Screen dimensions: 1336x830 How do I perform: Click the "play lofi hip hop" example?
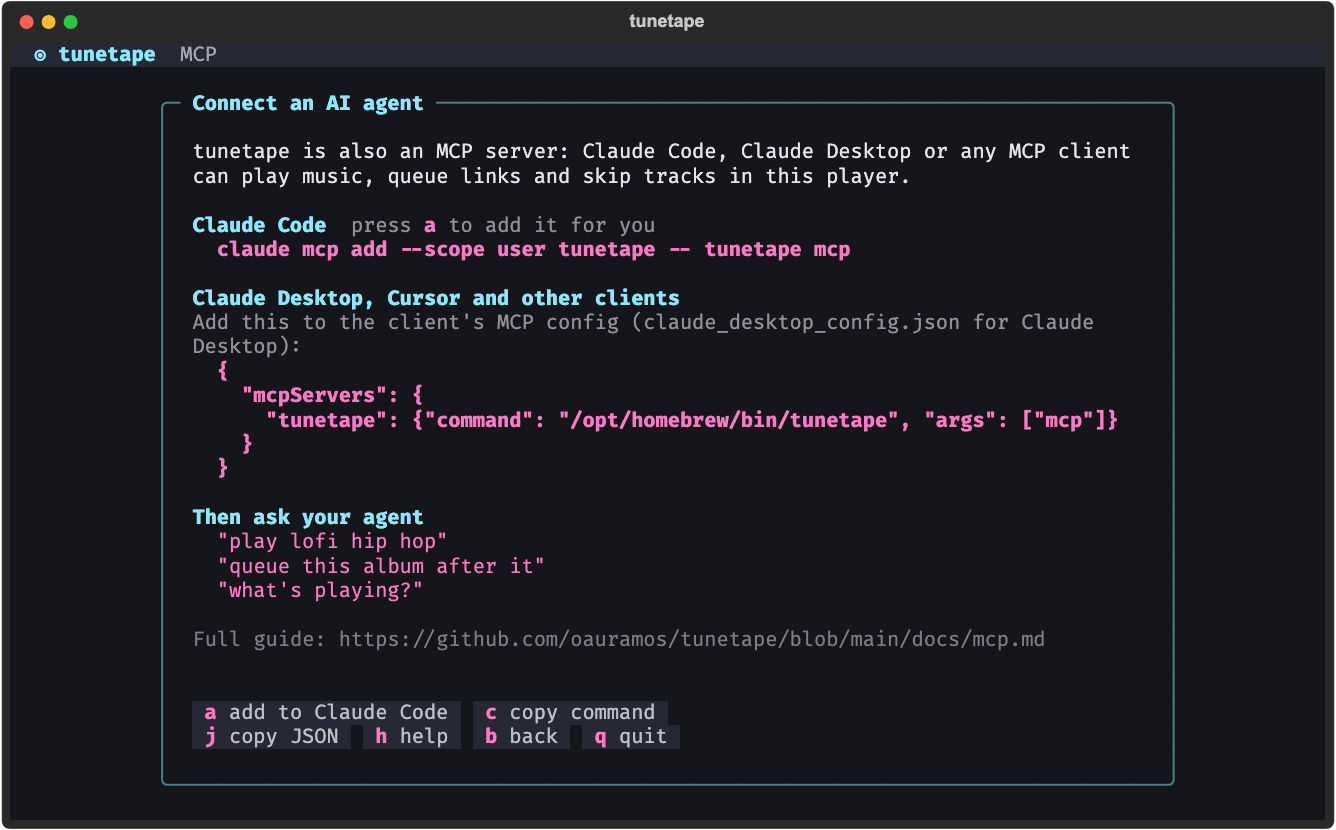tap(332, 541)
